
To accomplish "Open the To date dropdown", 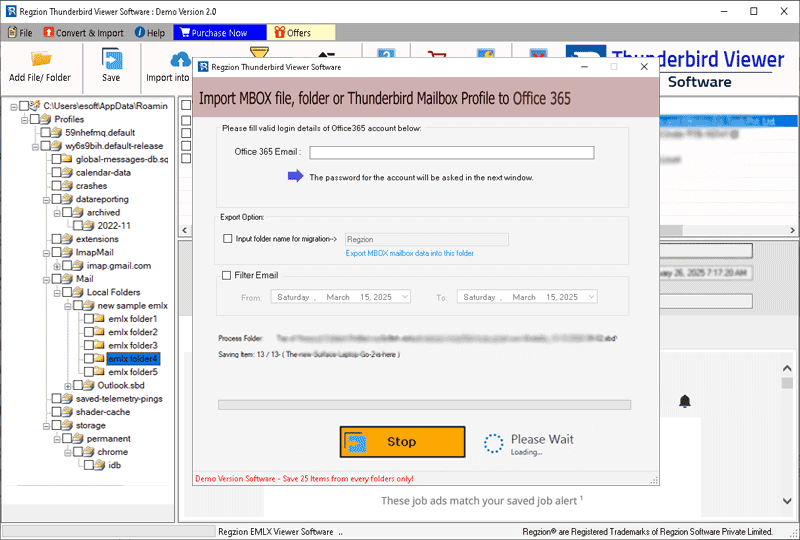I will point(591,297).
